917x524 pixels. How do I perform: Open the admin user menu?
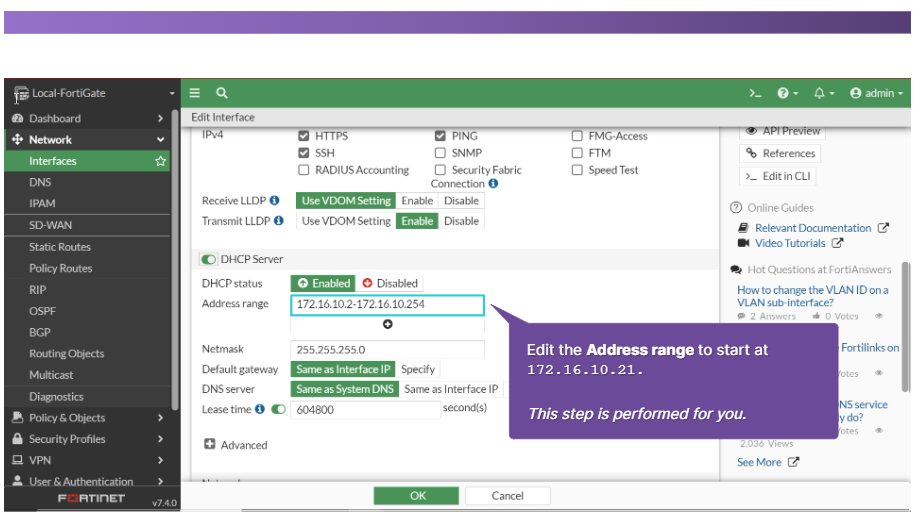[876, 93]
